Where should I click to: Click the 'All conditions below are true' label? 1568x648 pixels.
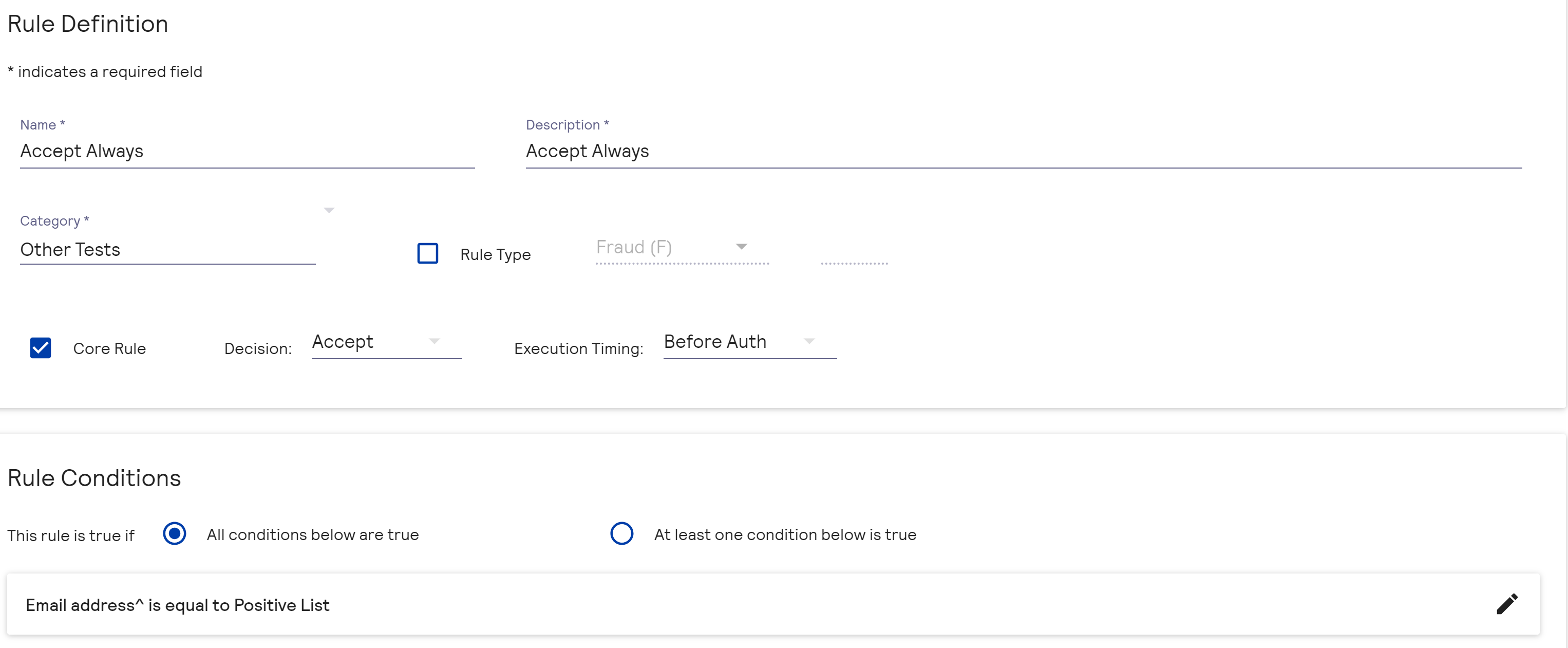[312, 534]
